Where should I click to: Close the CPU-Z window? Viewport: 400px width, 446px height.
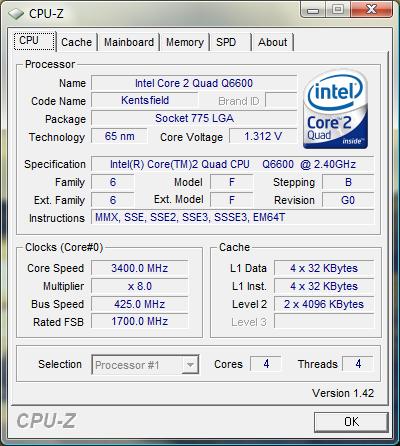(x=371, y=9)
